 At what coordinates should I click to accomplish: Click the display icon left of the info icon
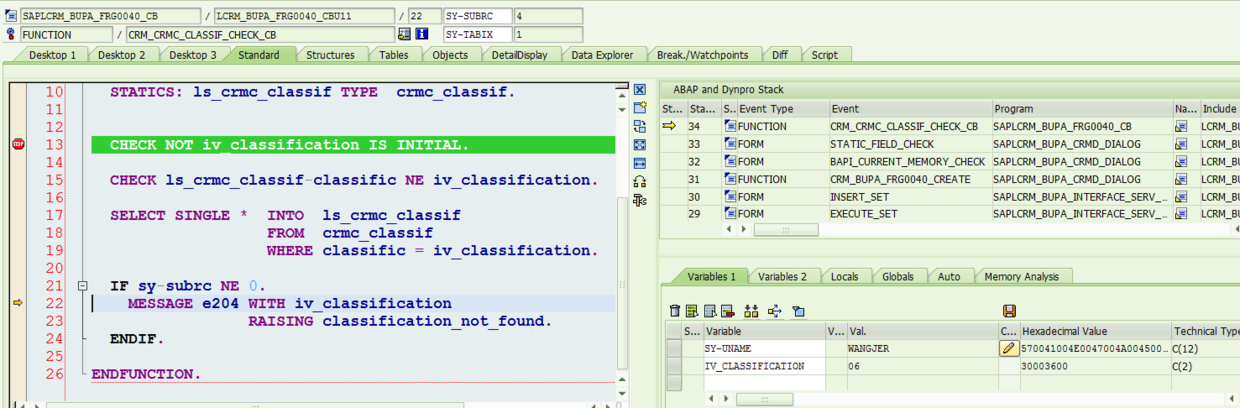(x=404, y=34)
